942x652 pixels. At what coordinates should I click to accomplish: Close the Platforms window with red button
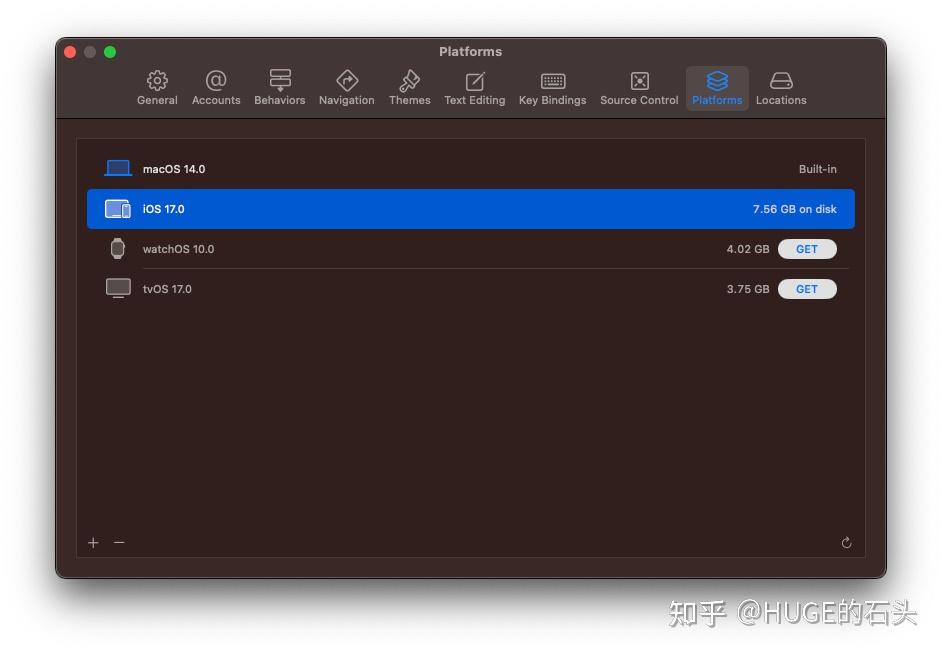[70, 52]
